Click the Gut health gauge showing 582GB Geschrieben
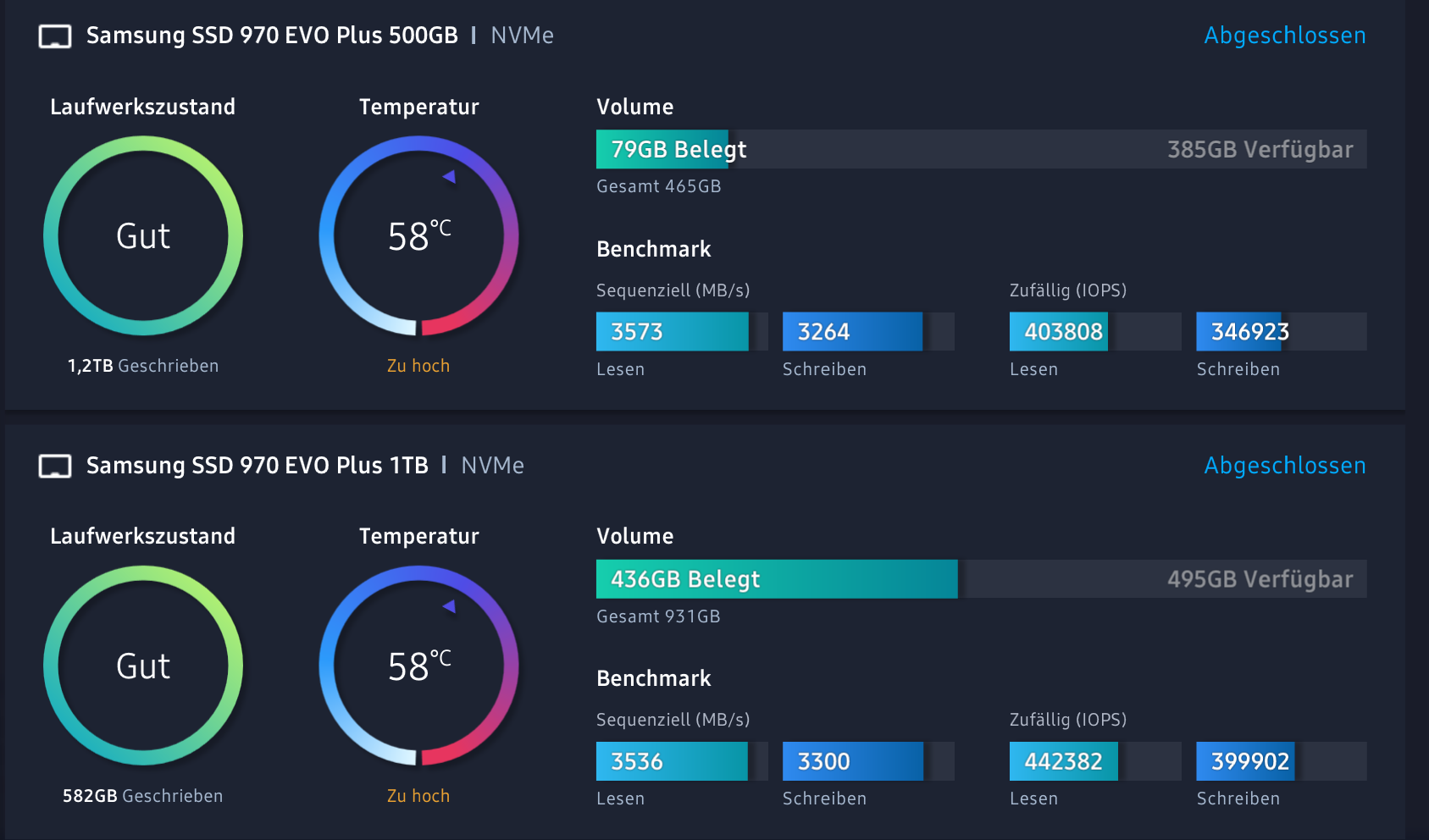This screenshot has width=1429, height=840. coord(143,666)
